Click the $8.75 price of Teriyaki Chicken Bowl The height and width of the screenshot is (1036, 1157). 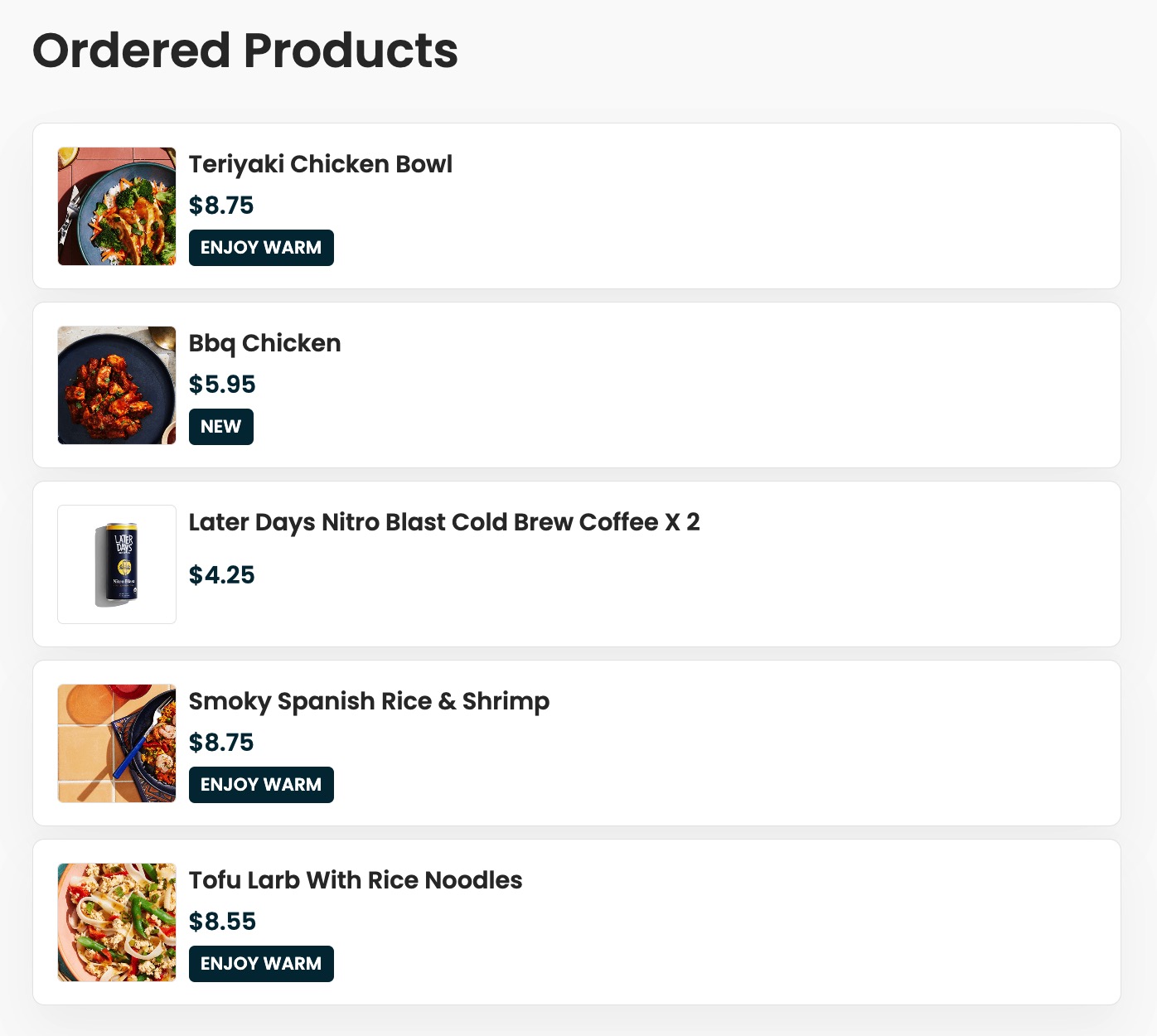tap(221, 206)
